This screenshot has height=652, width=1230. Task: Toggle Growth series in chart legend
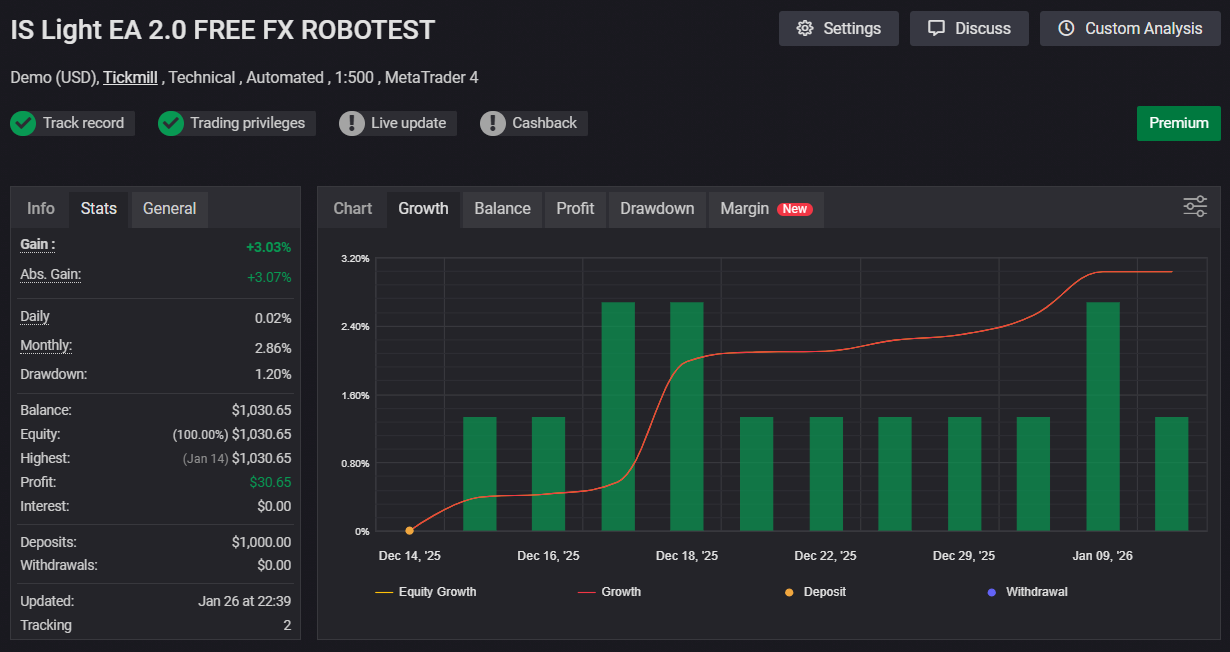click(x=610, y=592)
